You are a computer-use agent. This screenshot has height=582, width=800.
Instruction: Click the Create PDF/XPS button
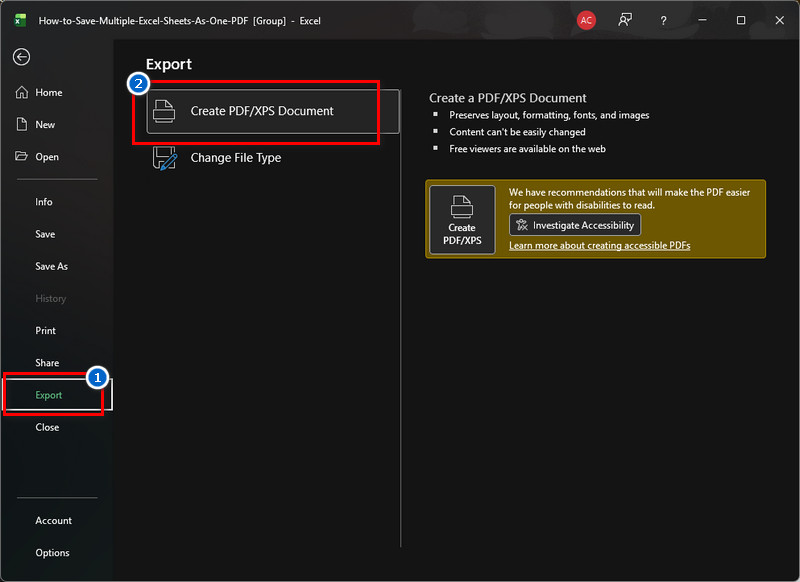click(x=462, y=219)
